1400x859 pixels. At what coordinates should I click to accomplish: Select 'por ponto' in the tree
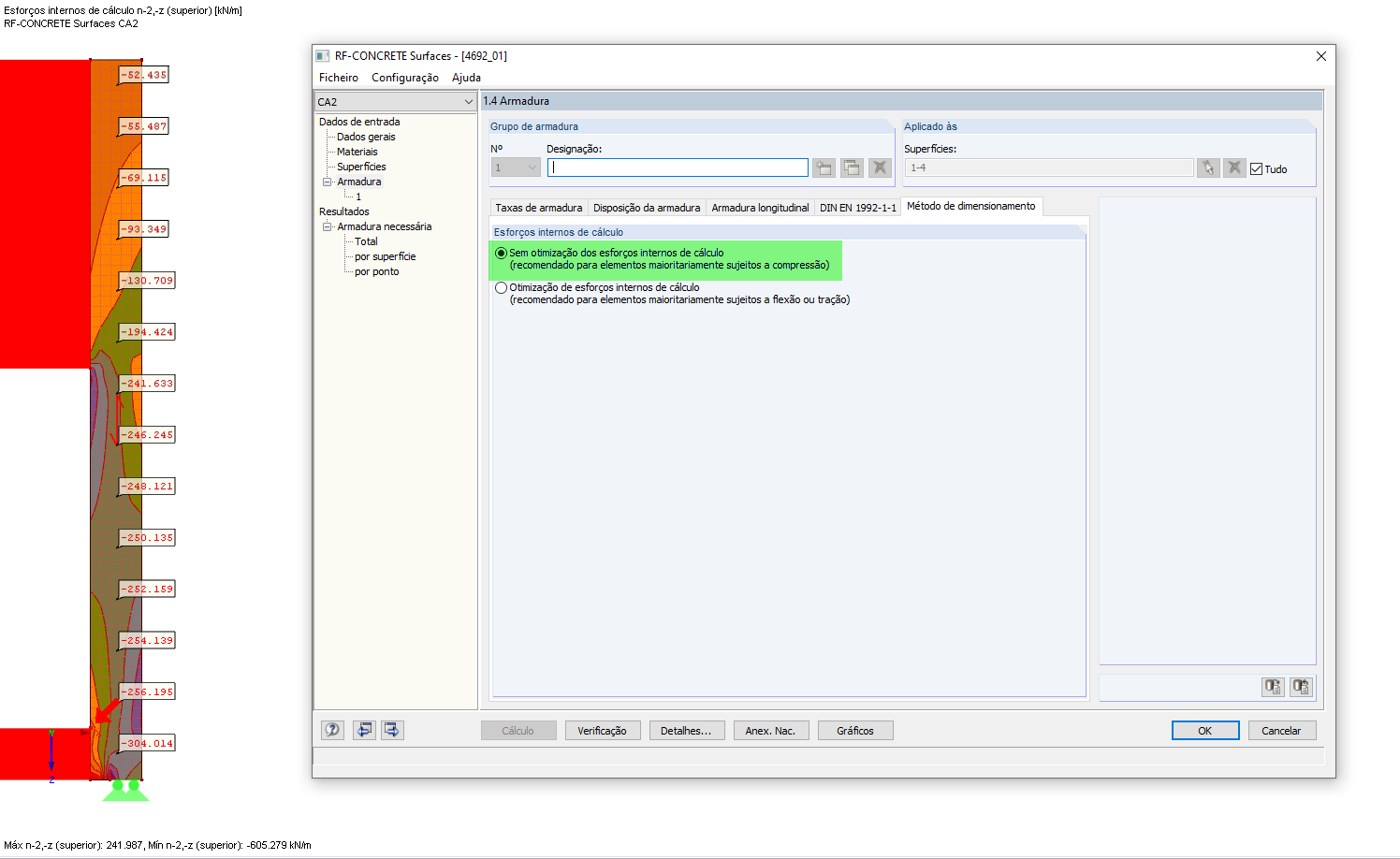tap(377, 271)
